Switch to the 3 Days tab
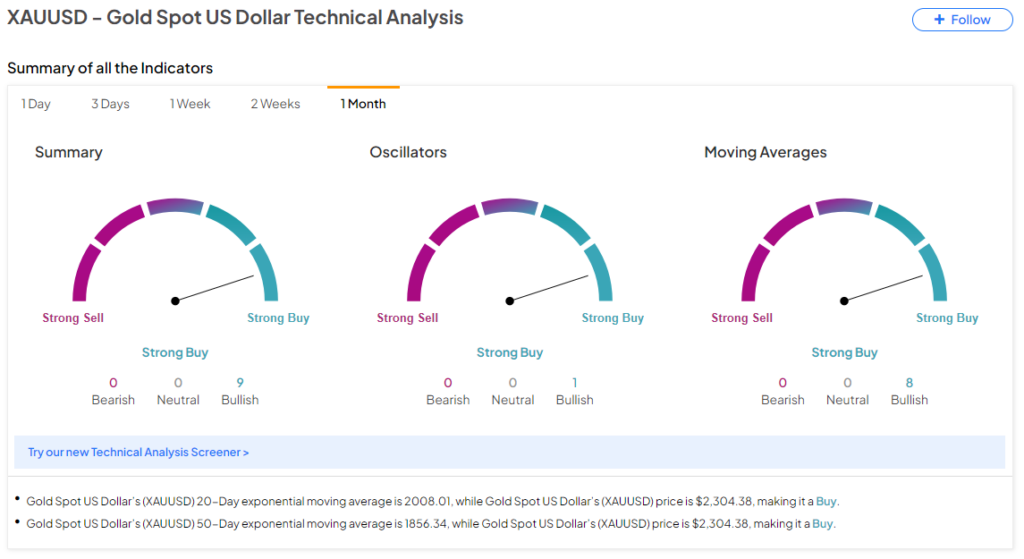The width and height of the screenshot is (1024, 559). (110, 104)
